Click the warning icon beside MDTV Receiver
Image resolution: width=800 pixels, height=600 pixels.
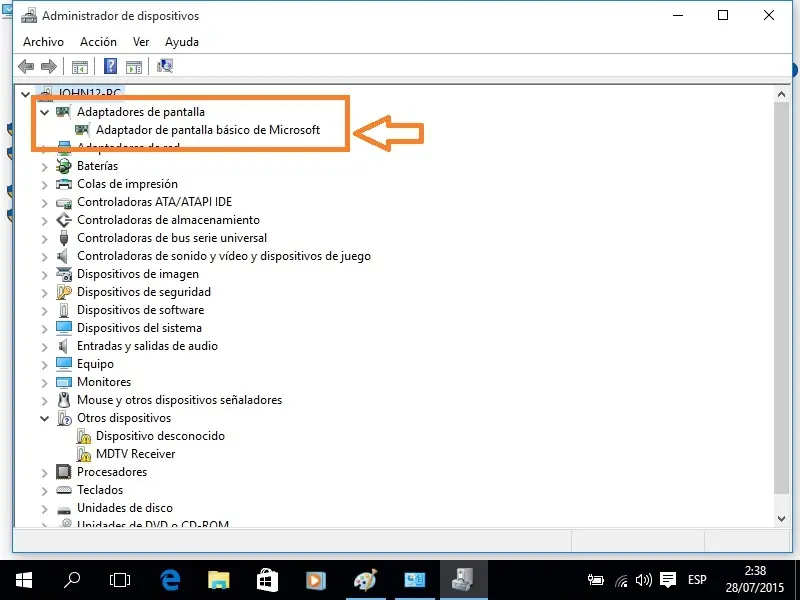(x=83, y=454)
